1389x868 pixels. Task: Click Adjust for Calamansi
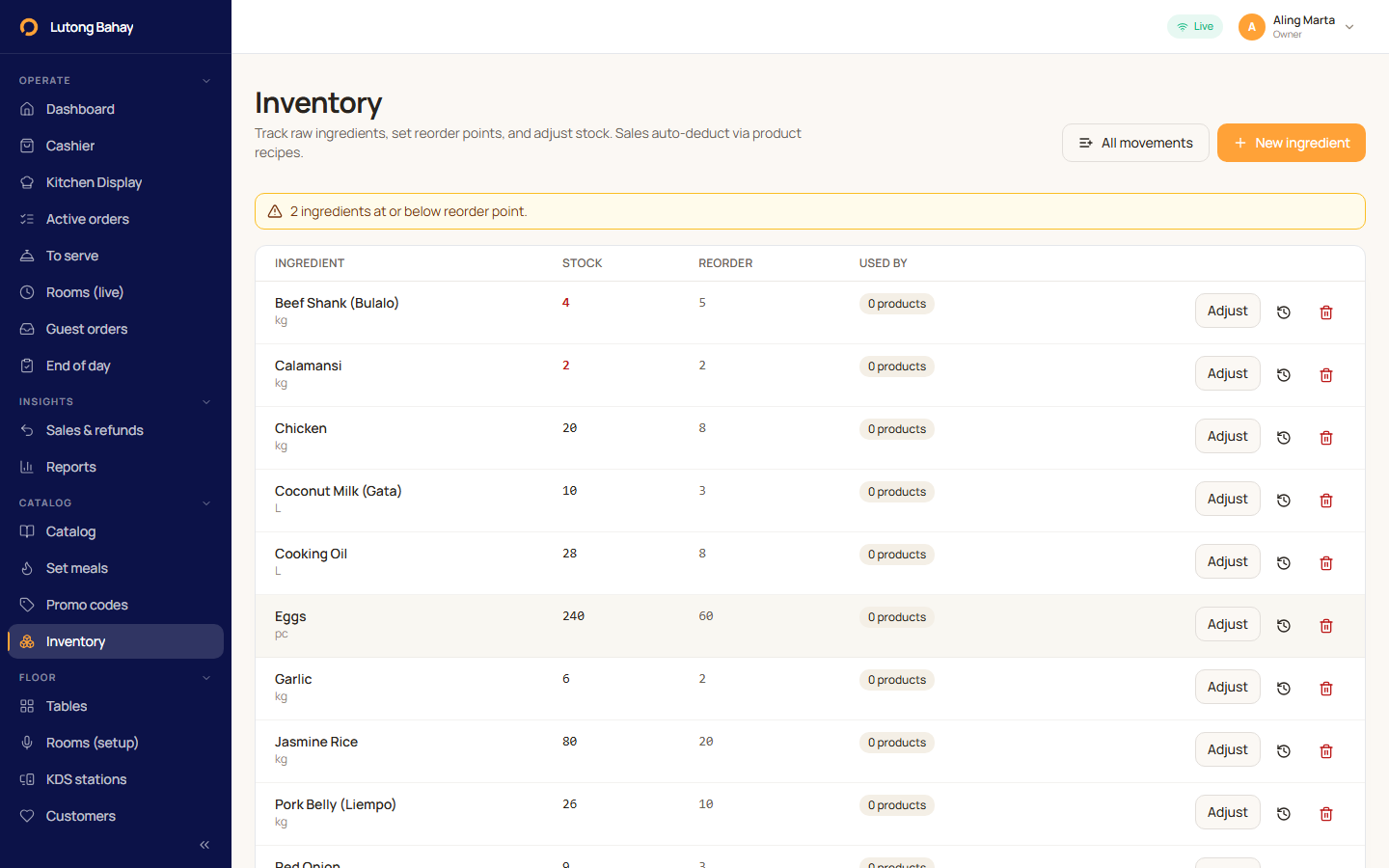pos(1227,373)
